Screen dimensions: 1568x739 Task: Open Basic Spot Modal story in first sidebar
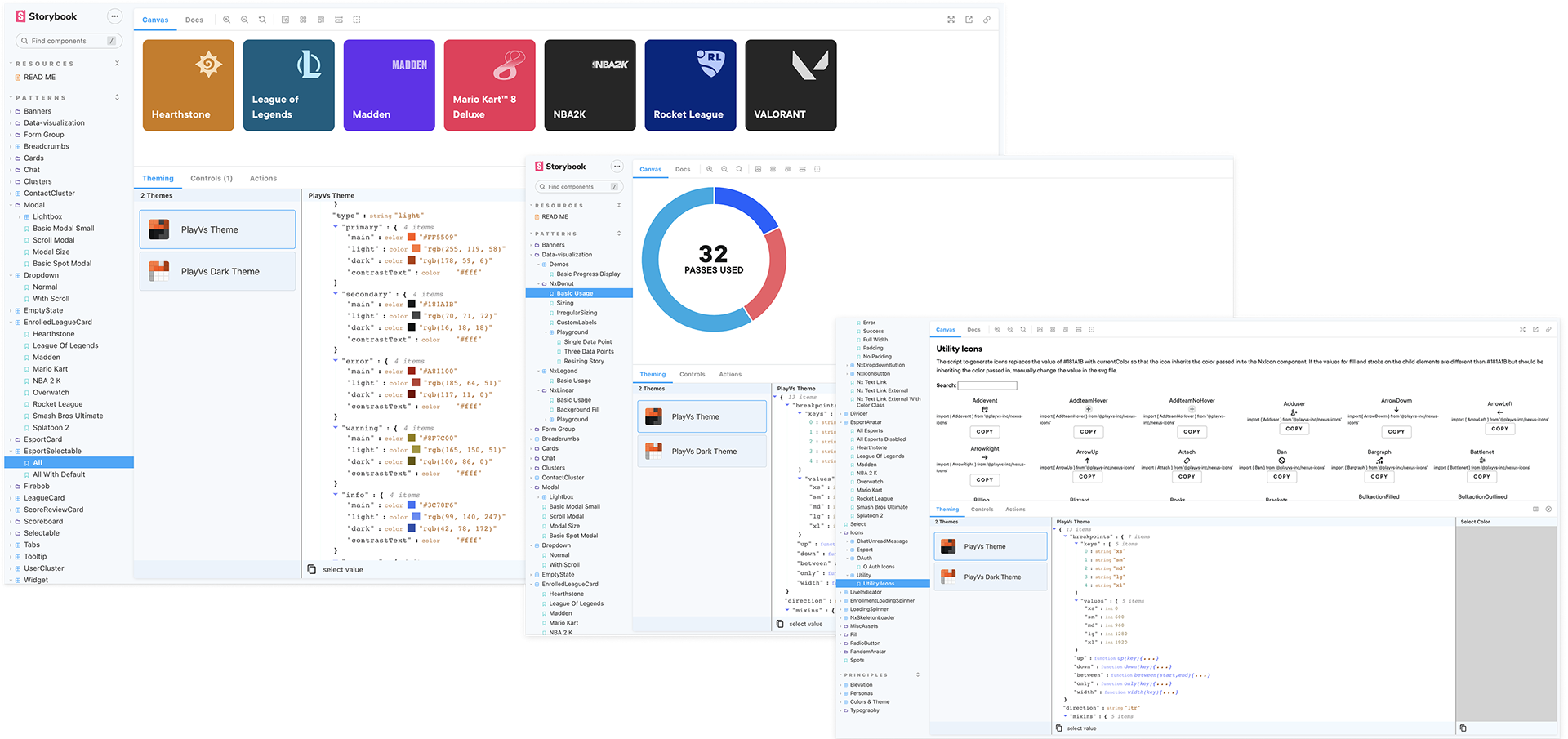pyautogui.click(x=62, y=263)
